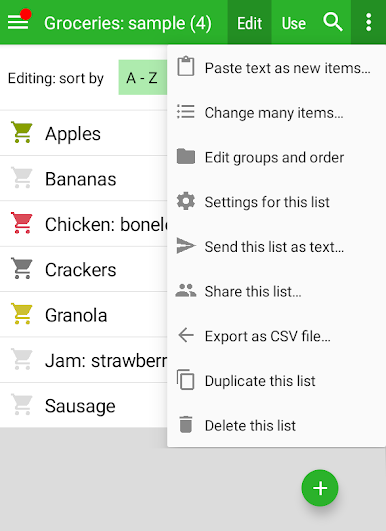386x531 pixels.
Task: Tap the search magnifier icon
Action: pos(333,22)
